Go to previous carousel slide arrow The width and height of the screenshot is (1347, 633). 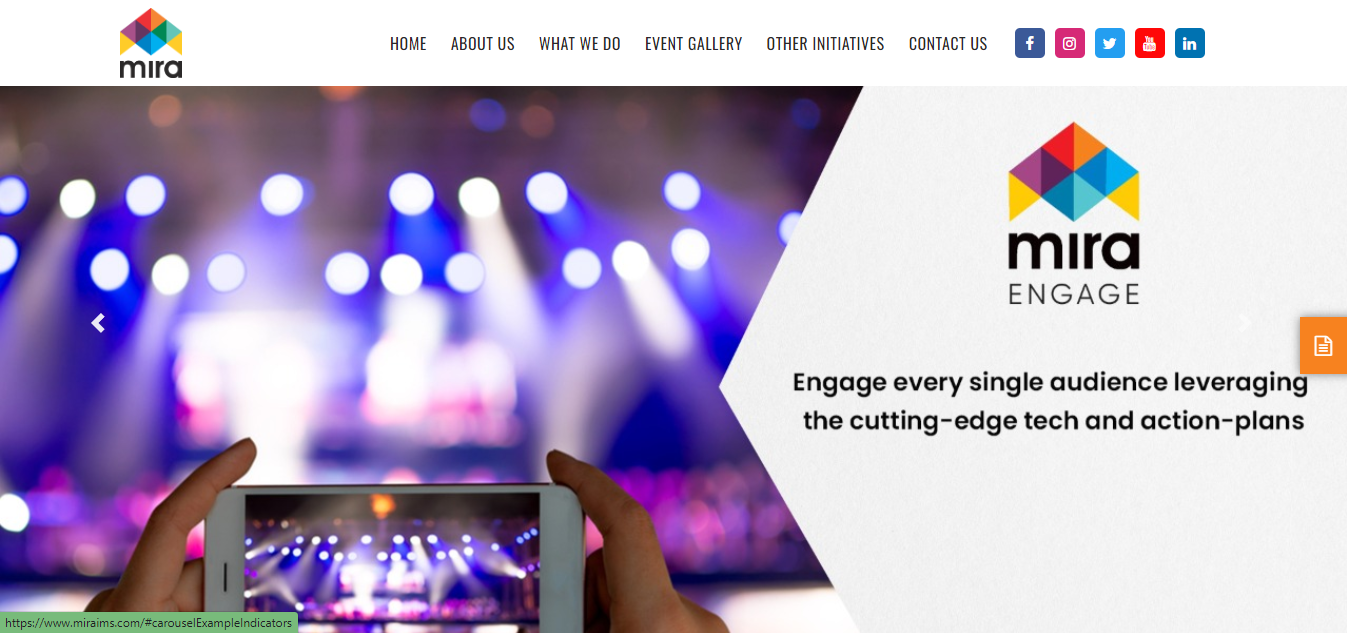click(98, 323)
